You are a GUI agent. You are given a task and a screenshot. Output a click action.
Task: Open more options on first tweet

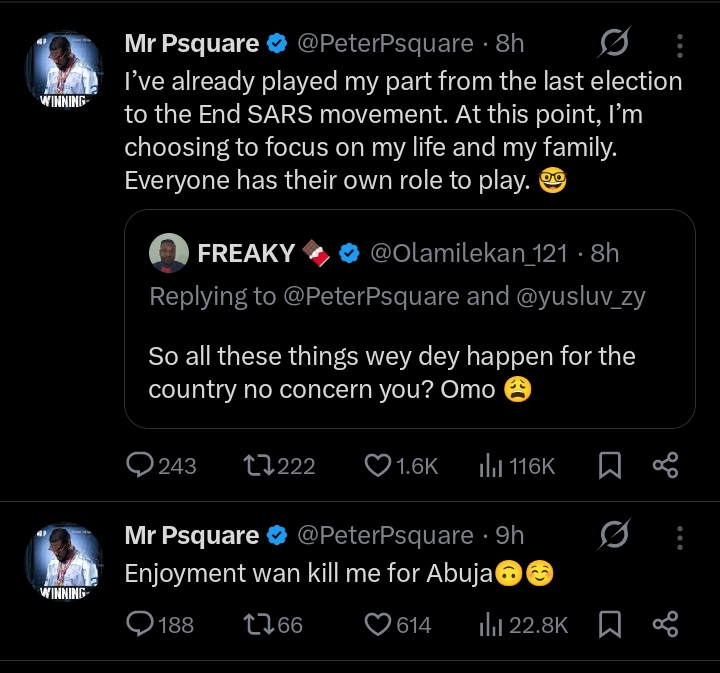pos(680,44)
